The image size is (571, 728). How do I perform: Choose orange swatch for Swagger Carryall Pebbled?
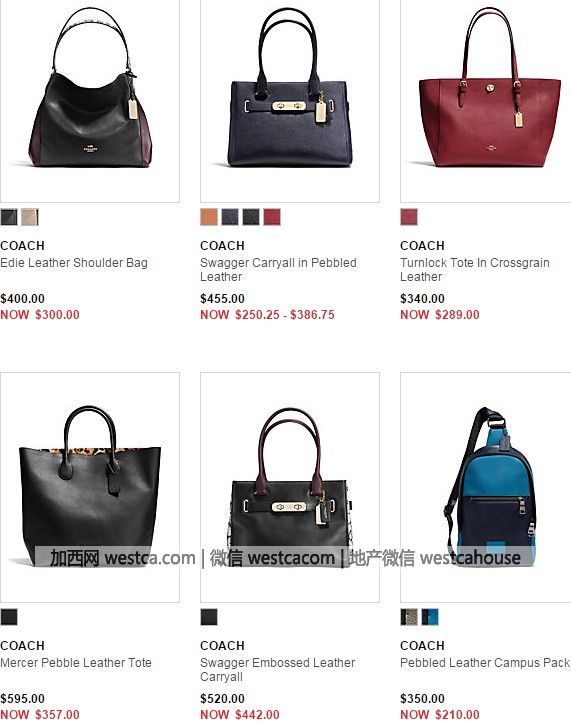209,217
